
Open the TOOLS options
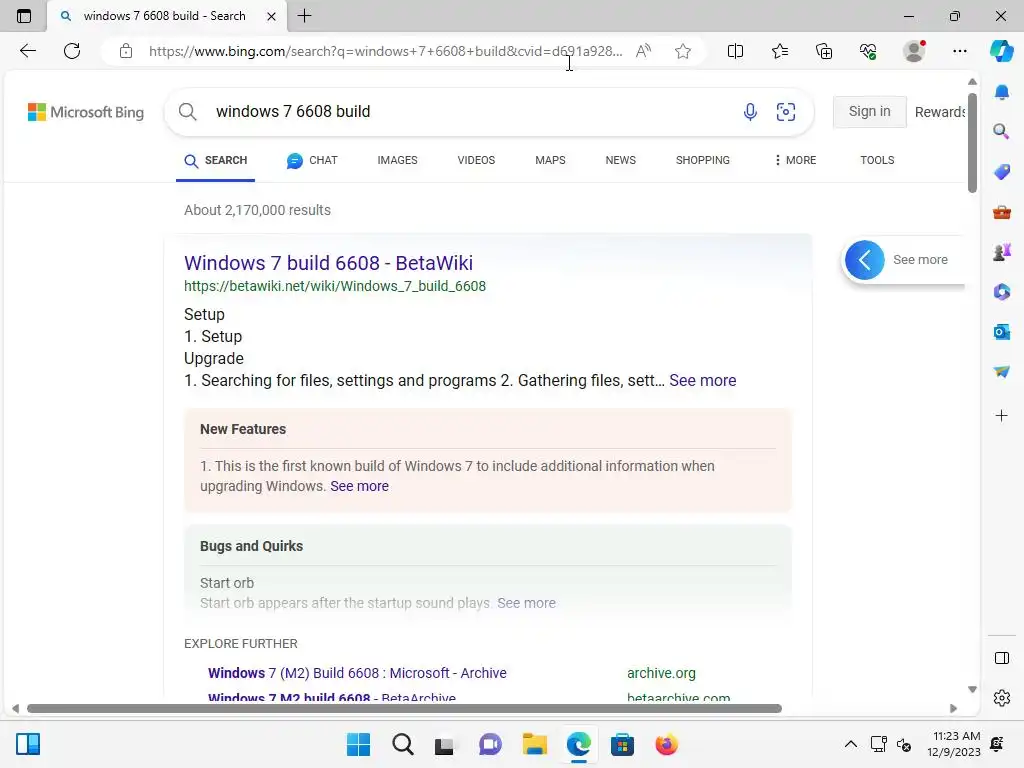(877, 161)
